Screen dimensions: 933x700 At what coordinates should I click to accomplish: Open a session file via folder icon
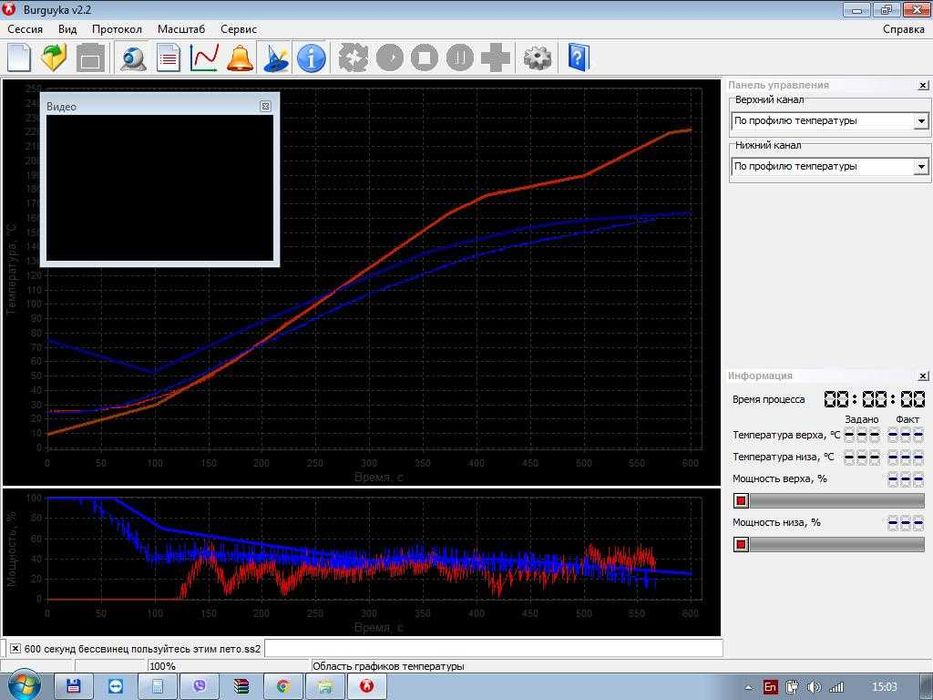pyautogui.click(x=54, y=58)
